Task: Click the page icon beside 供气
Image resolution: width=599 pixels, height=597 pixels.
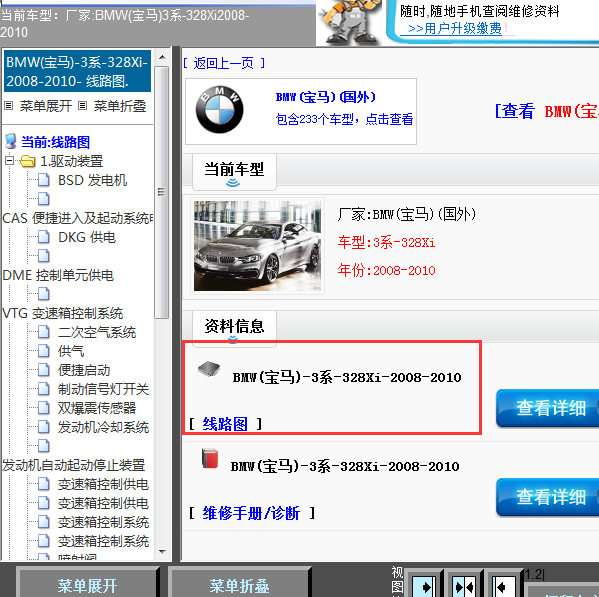Action: 44,351
